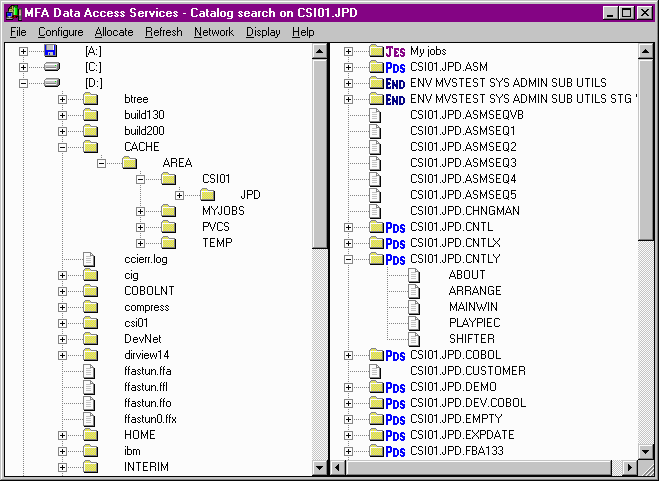Select the CSI01.JPD.CHNGMAN dataset

click(464, 211)
